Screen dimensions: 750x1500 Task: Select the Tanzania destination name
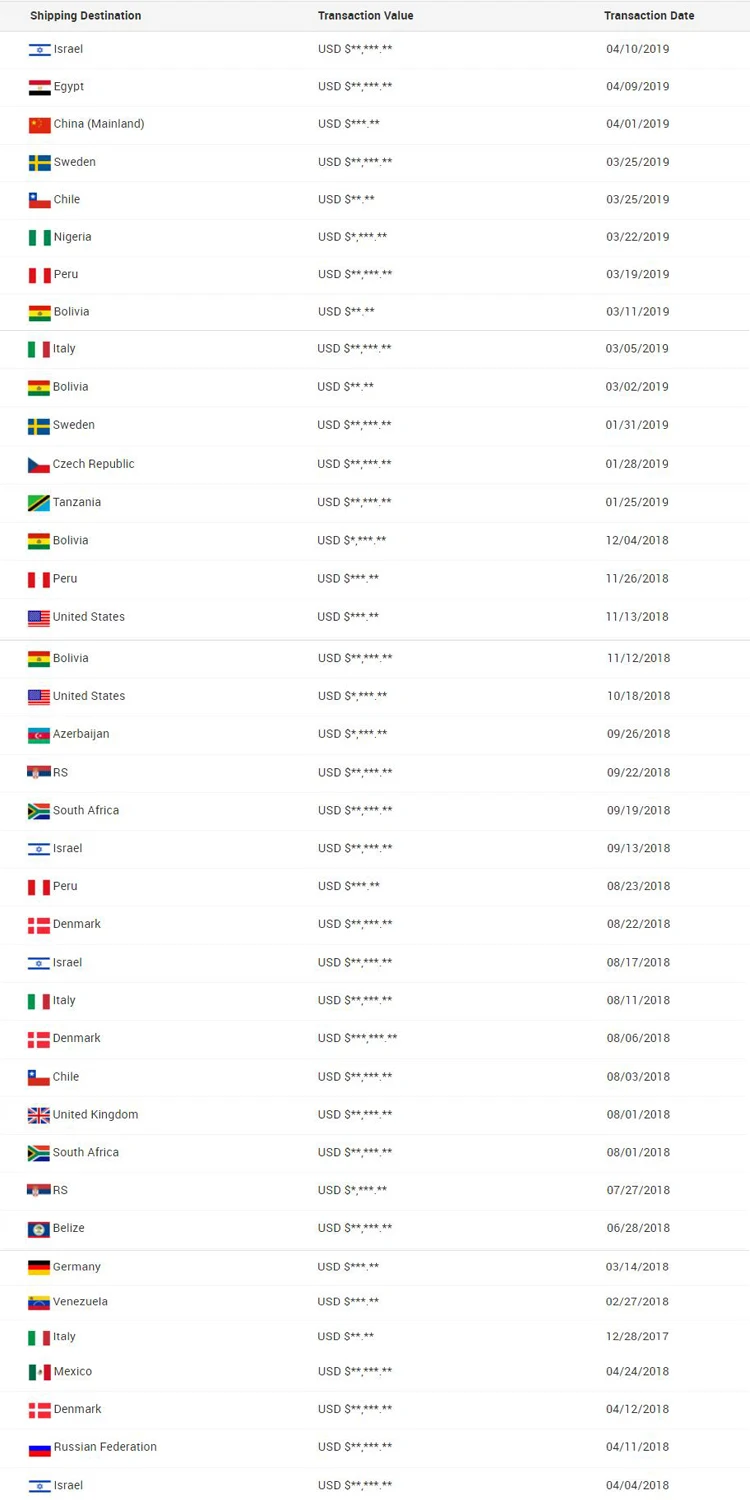77,502
